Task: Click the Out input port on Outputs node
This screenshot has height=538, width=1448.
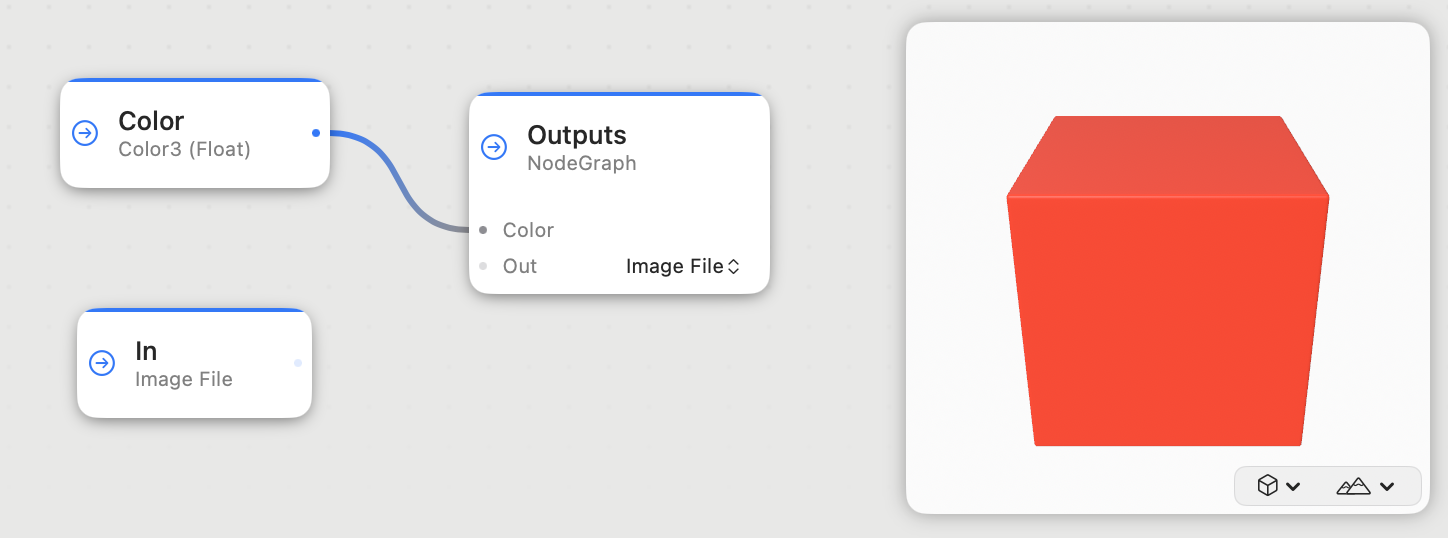Action: pyautogui.click(x=483, y=266)
